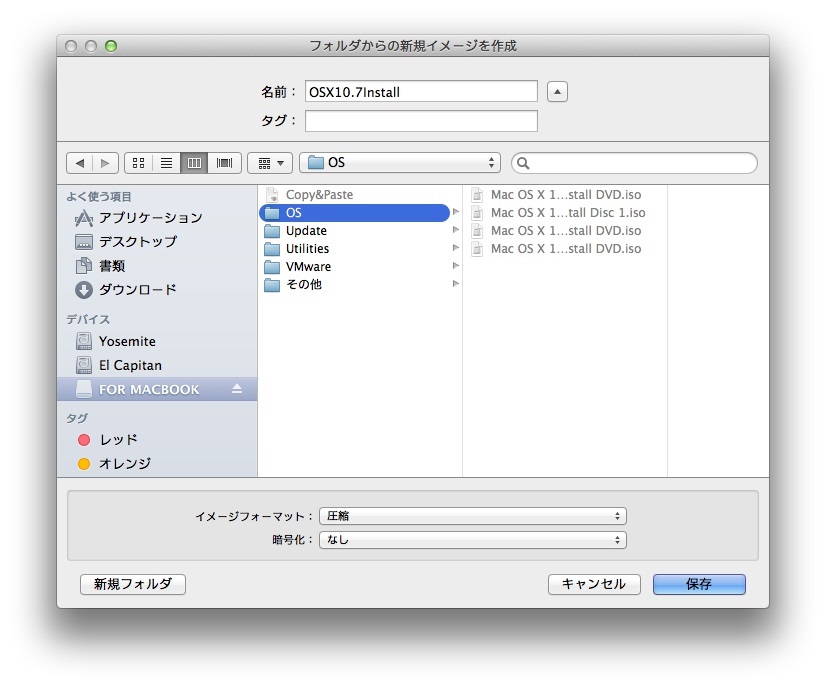826x687 pixels.
Task: Collapse the dialog with the triangle button
Action: 557,92
